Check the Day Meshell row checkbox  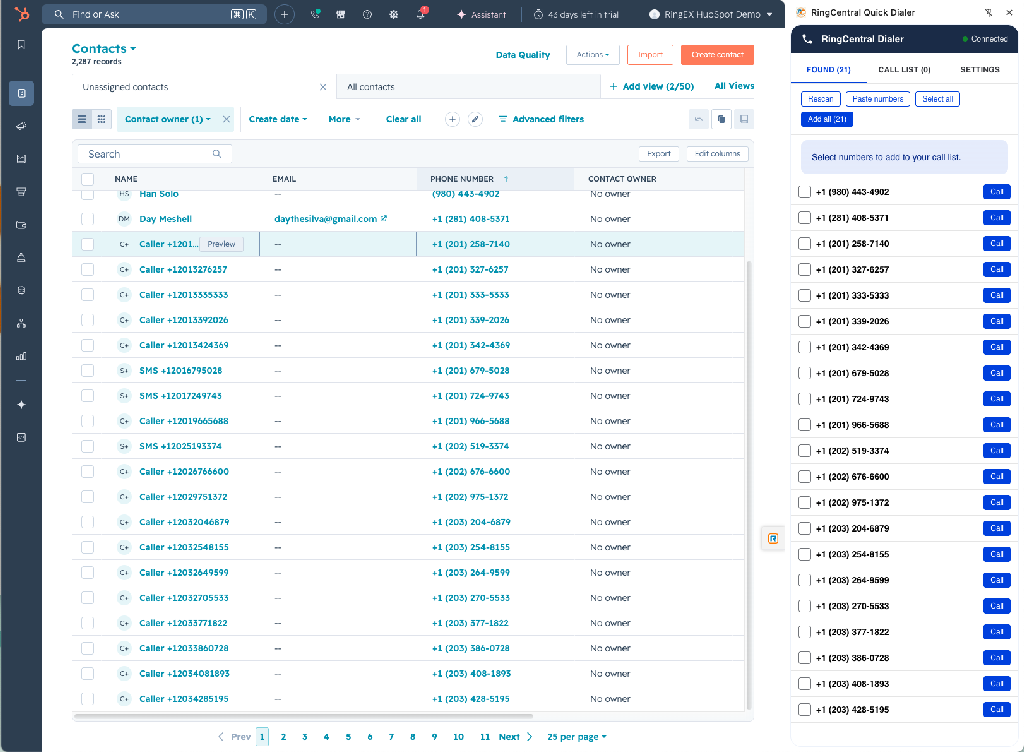pos(88,219)
